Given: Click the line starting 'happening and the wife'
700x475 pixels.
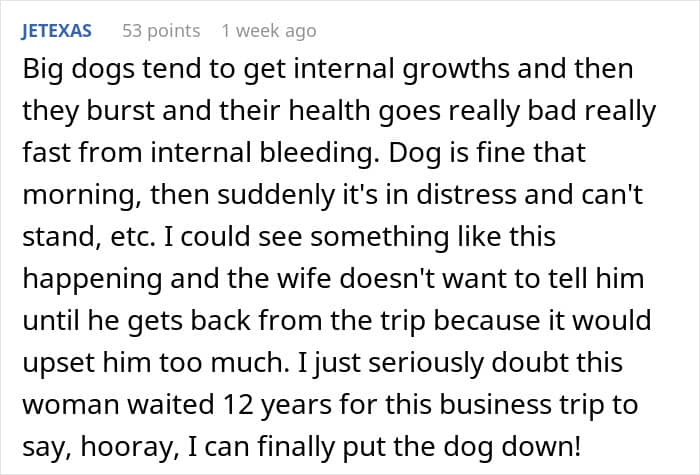Looking at the screenshot, I should 333,279.
